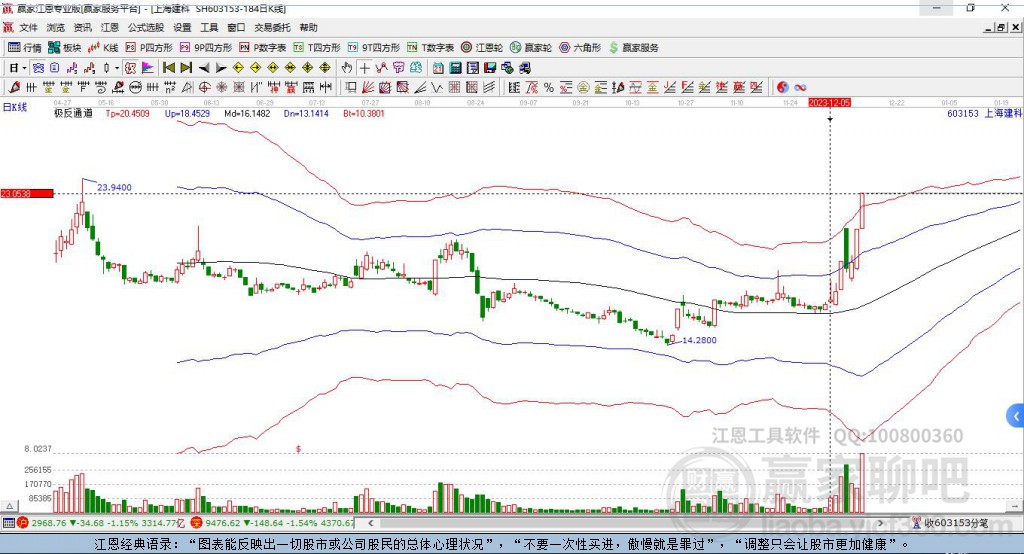
Task: Select the red pencil drawing tool
Action: (14, 88)
